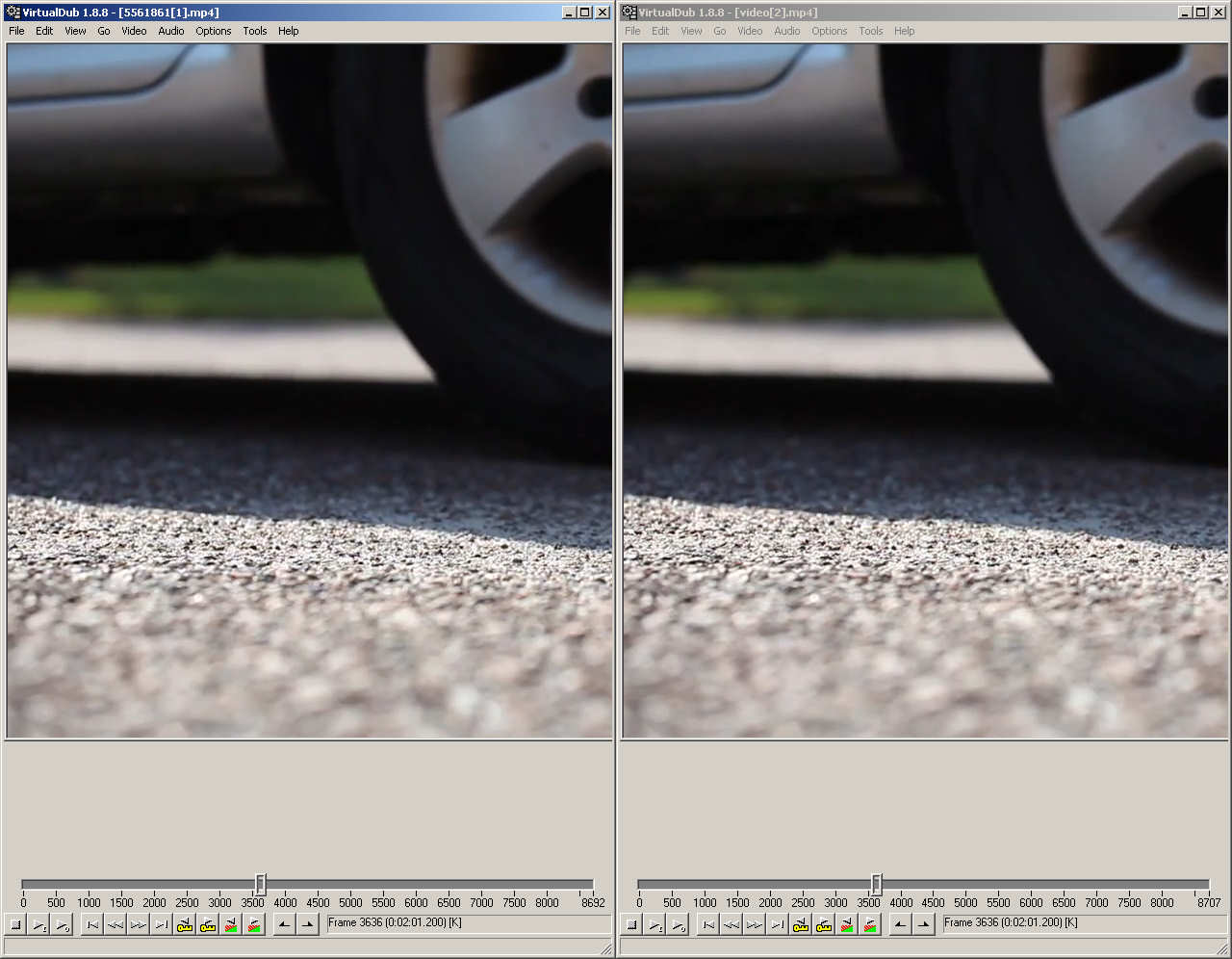Open Audio menu in video[2].mp4 window
This screenshot has height=959, width=1232.
click(x=787, y=31)
